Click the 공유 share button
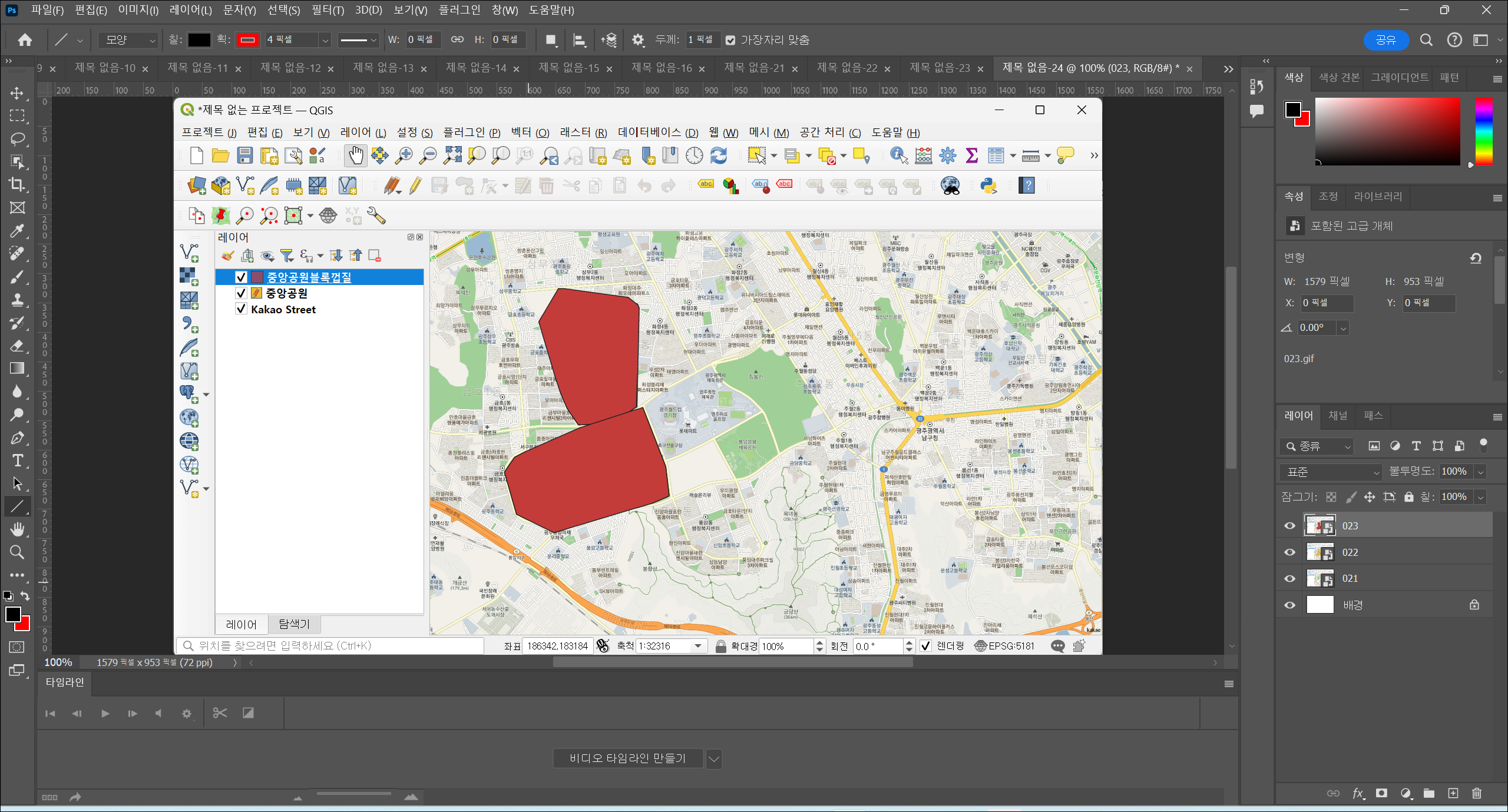1508x812 pixels. click(x=1385, y=39)
